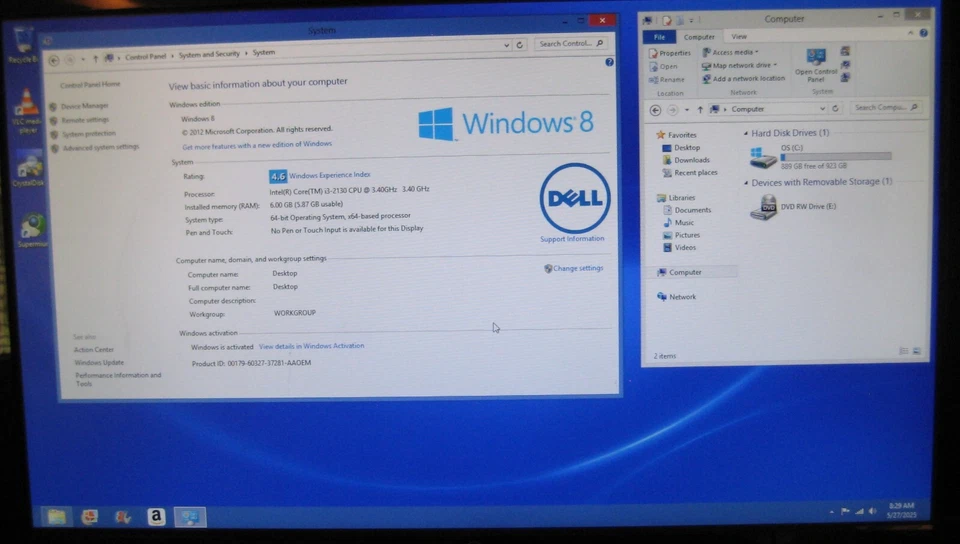Open the recent locations dropdown in the Computer window
This screenshot has width=960, height=544.
[x=686, y=110]
